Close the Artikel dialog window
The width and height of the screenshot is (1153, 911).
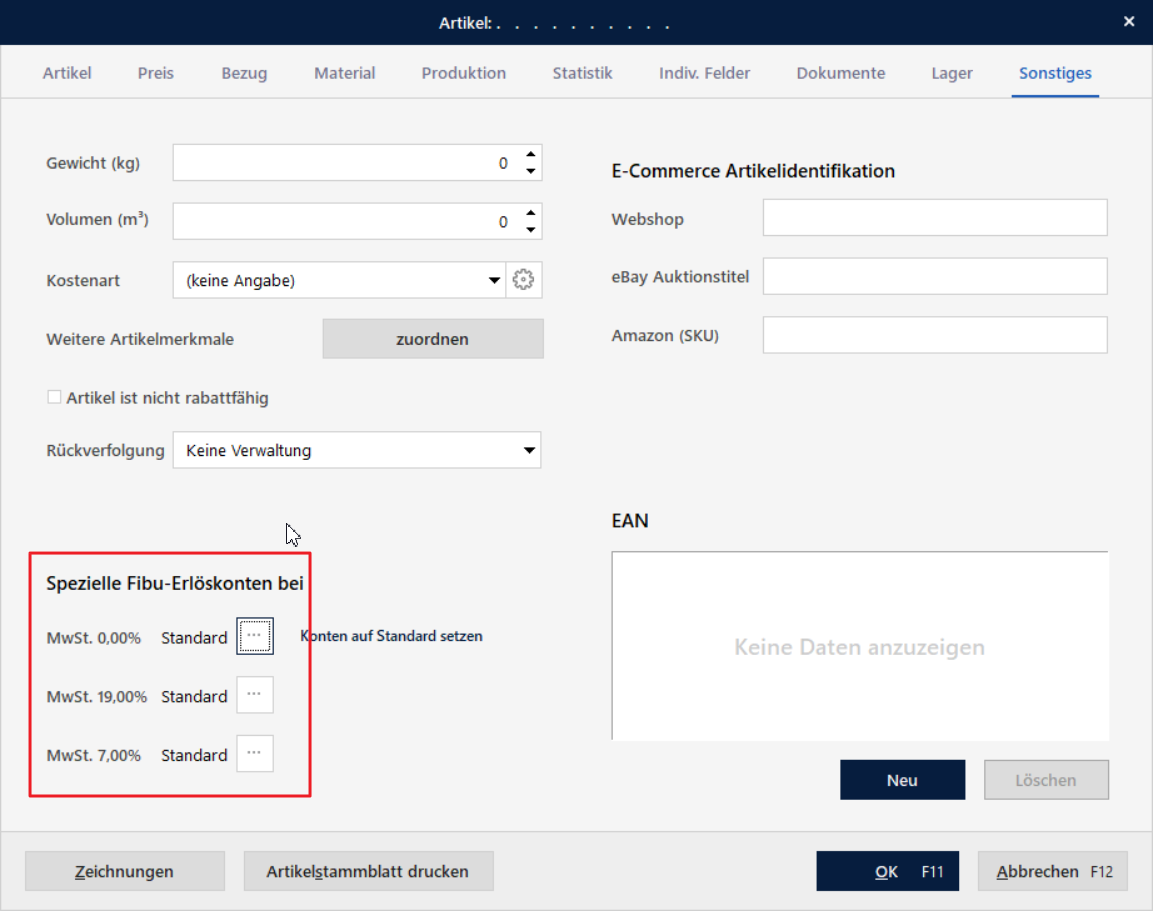click(1129, 22)
